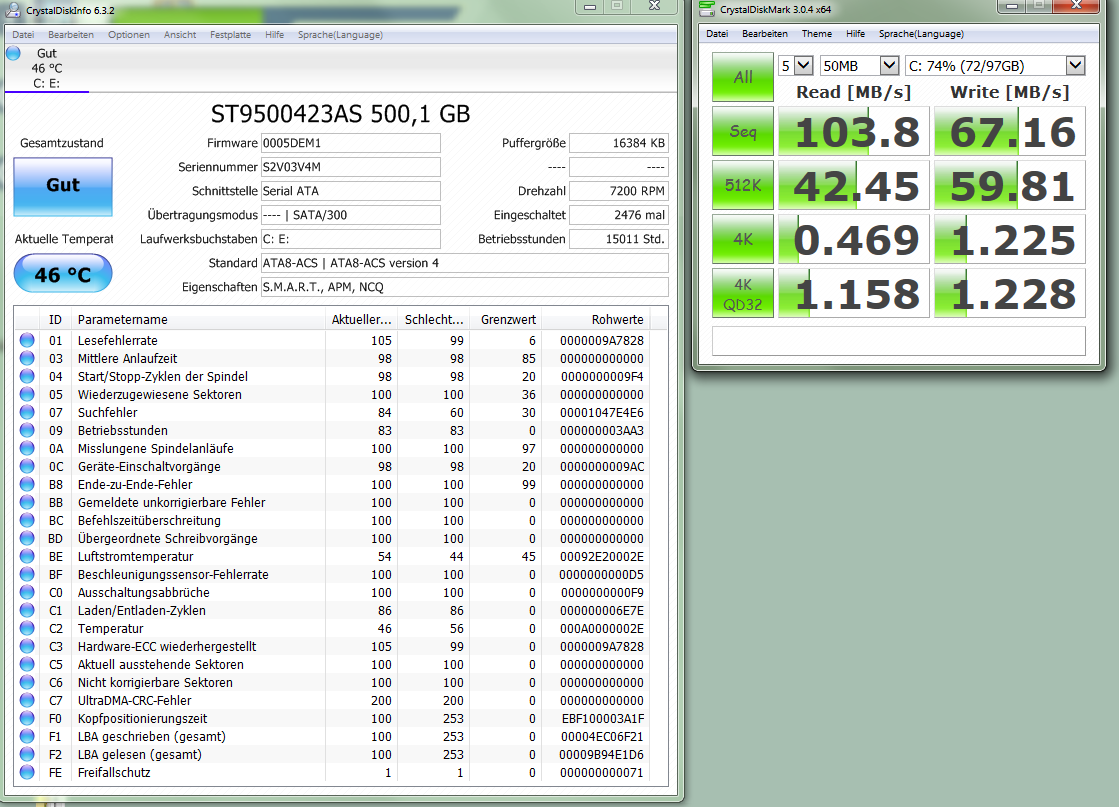Run all benchmarks with the All button
1119x807 pixels.
743,77
